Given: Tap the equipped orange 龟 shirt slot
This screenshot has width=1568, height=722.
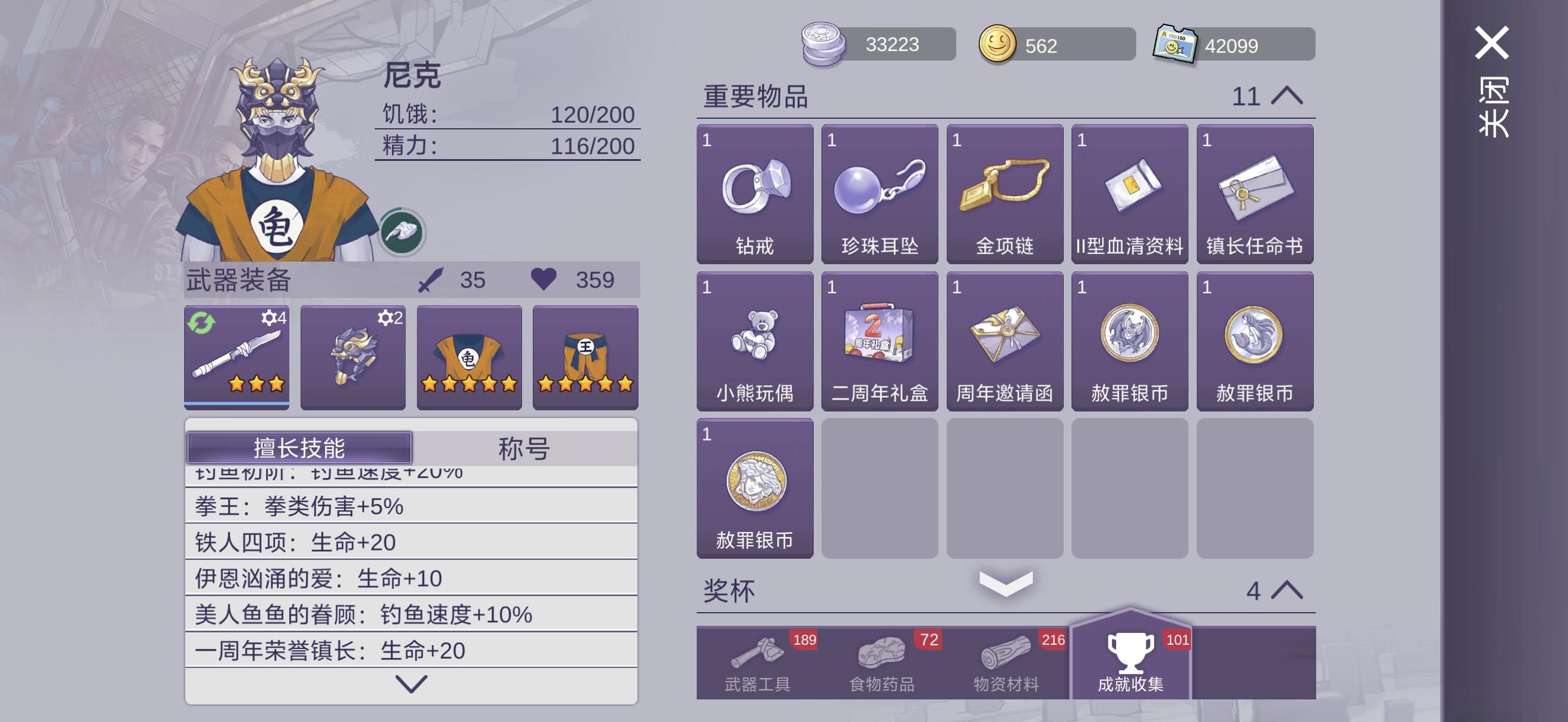Looking at the screenshot, I should click(x=469, y=357).
